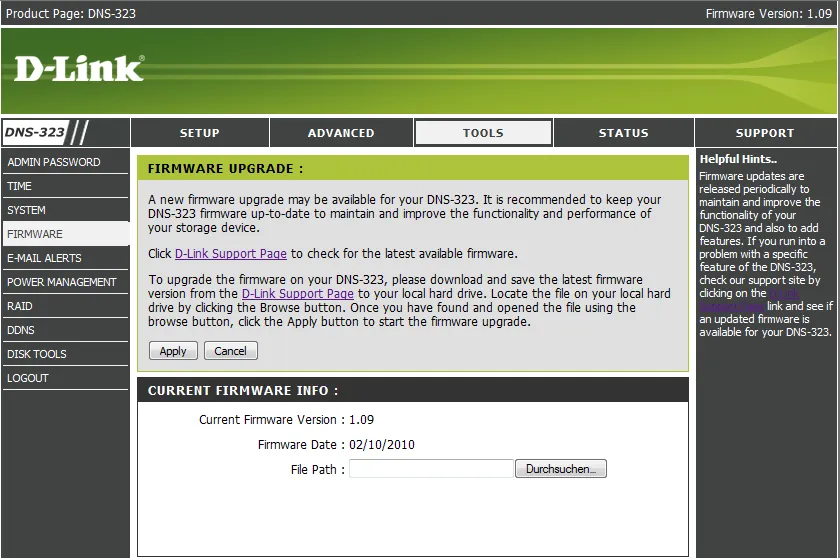Viewport: 840px width, 558px height.
Task: Click the firmware date 02/10/2010
Action: 382,444
